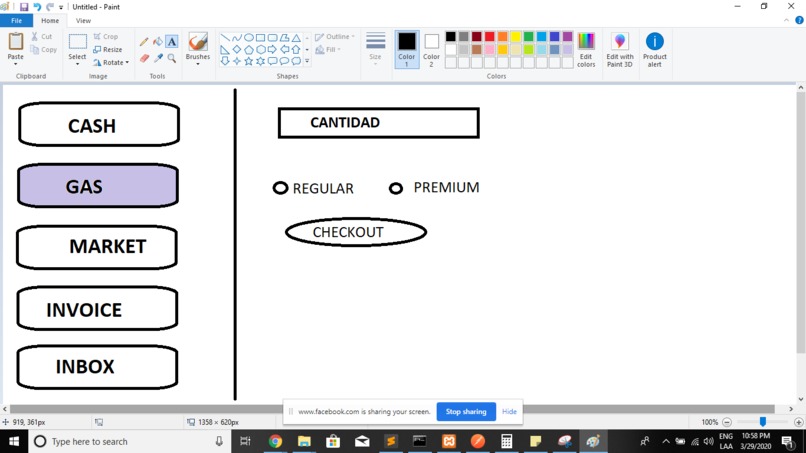Click the Copy command
Viewport: 806px width, 453px height.
coord(43,50)
